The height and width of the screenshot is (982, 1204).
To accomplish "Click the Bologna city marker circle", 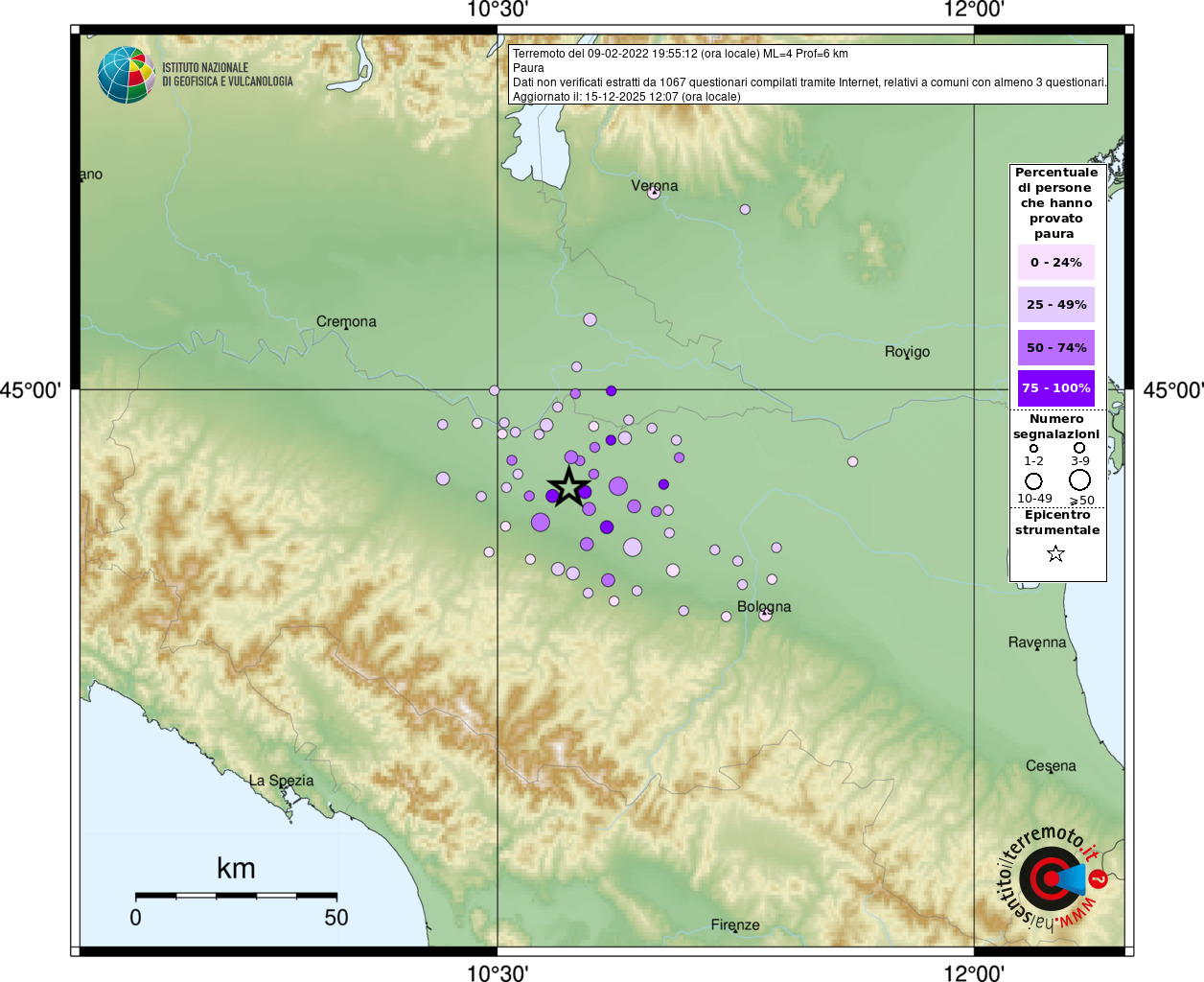I will [x=765, y=615].
